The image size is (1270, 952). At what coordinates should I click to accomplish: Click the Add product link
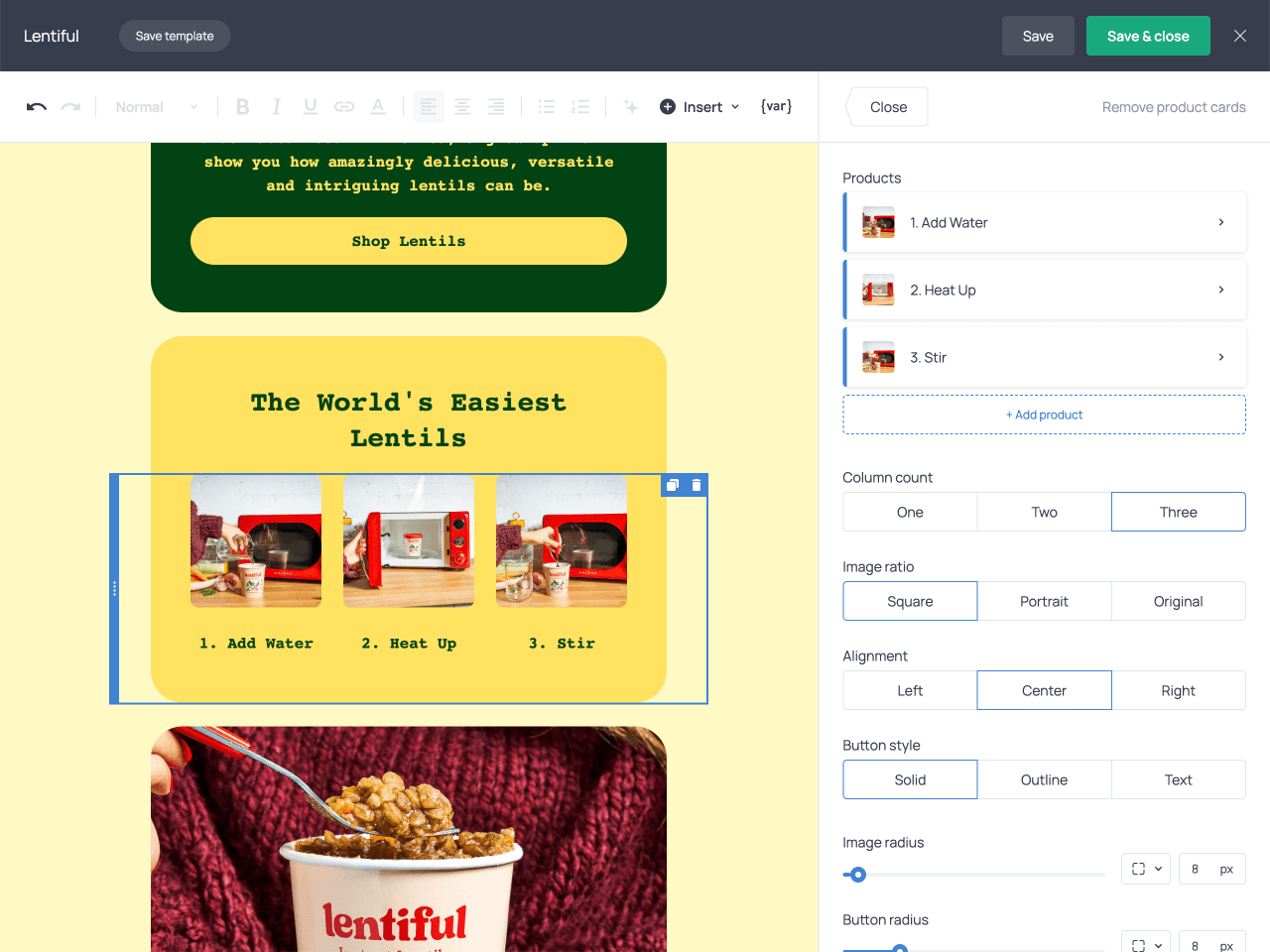tap(1044, 415)
